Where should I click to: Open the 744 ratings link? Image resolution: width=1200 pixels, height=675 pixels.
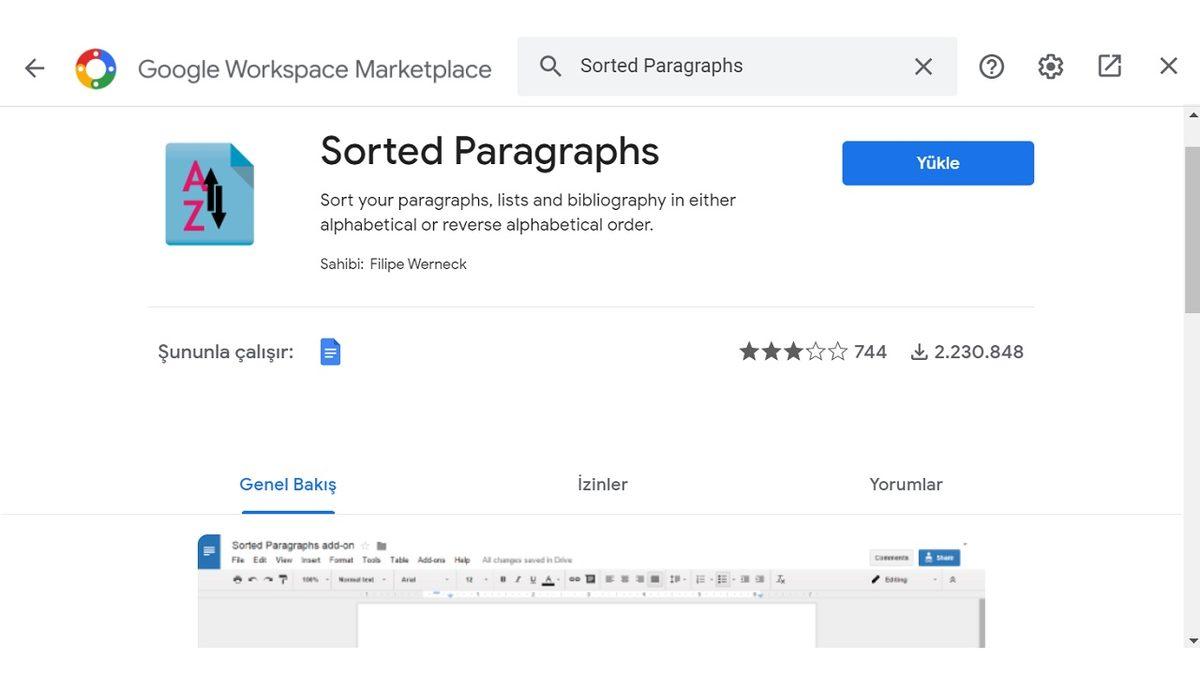[x=867, y=351]
